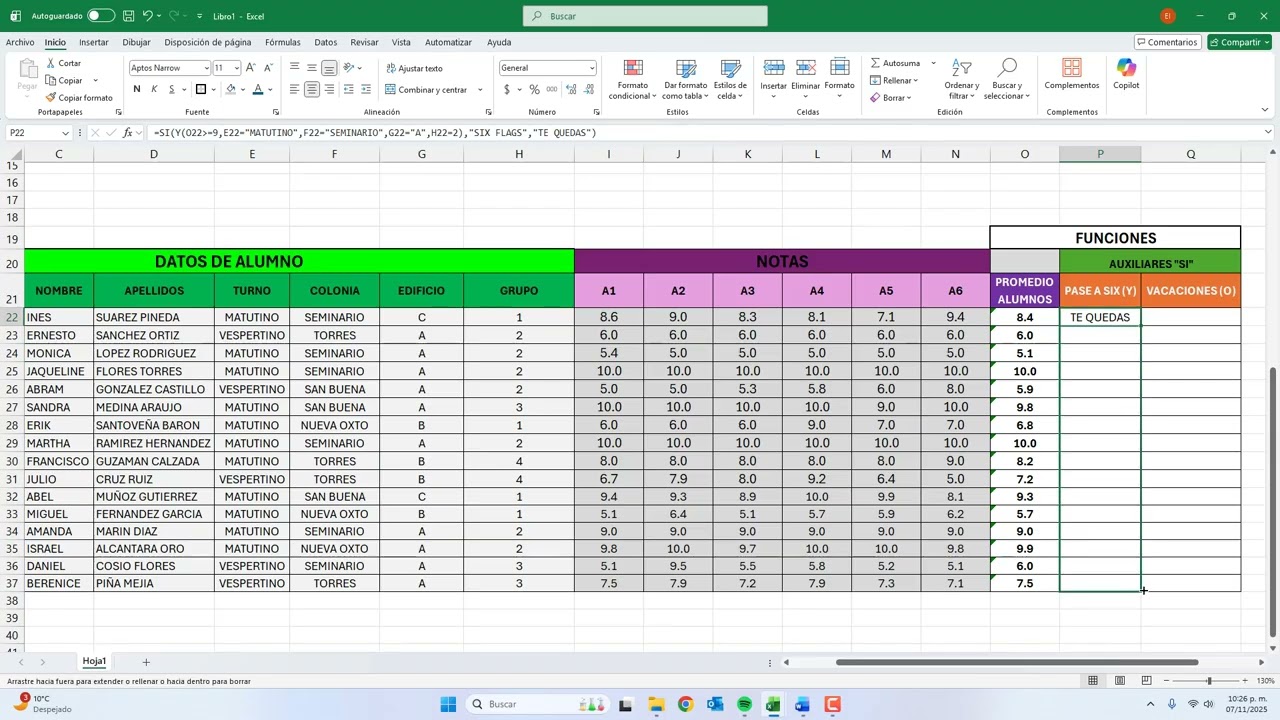Open the number format General dropdown

click(x=592, y=68)
